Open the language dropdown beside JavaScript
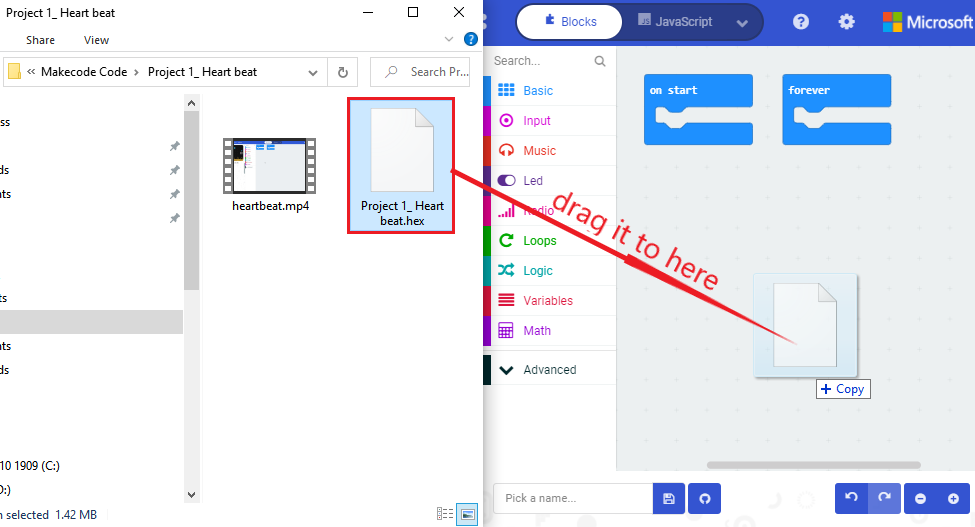Viewport: 975px width, 527px height. 742,23
